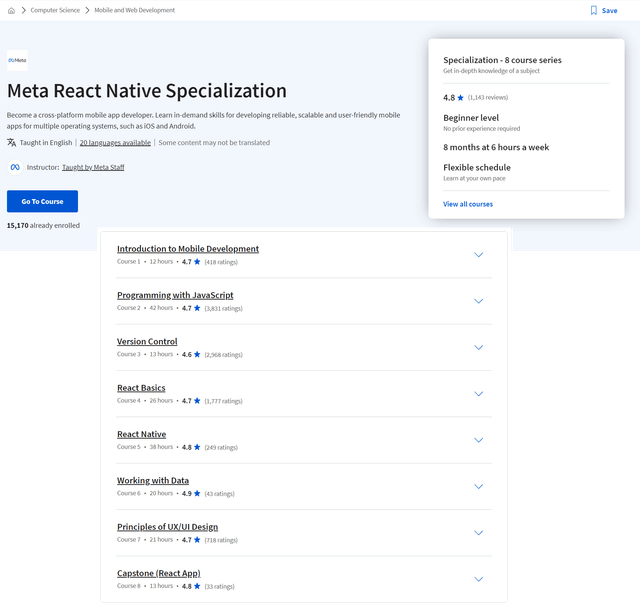Expand the Introduction to Mobile Development course
This screenshot has width=640, height=605.
tap(478, 254)
